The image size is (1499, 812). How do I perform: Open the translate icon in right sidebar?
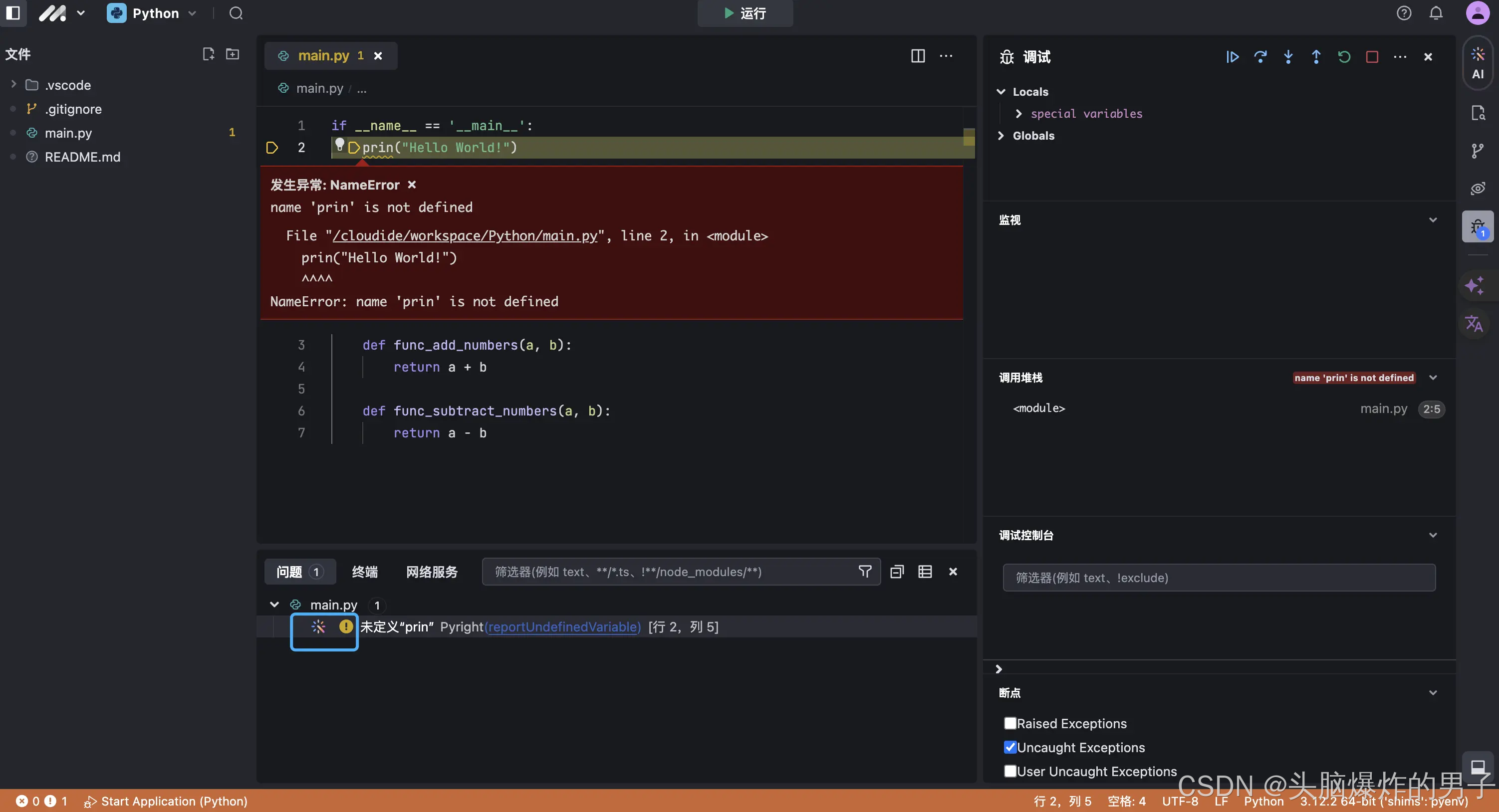pyautogui.click(x=1474, y=323)
